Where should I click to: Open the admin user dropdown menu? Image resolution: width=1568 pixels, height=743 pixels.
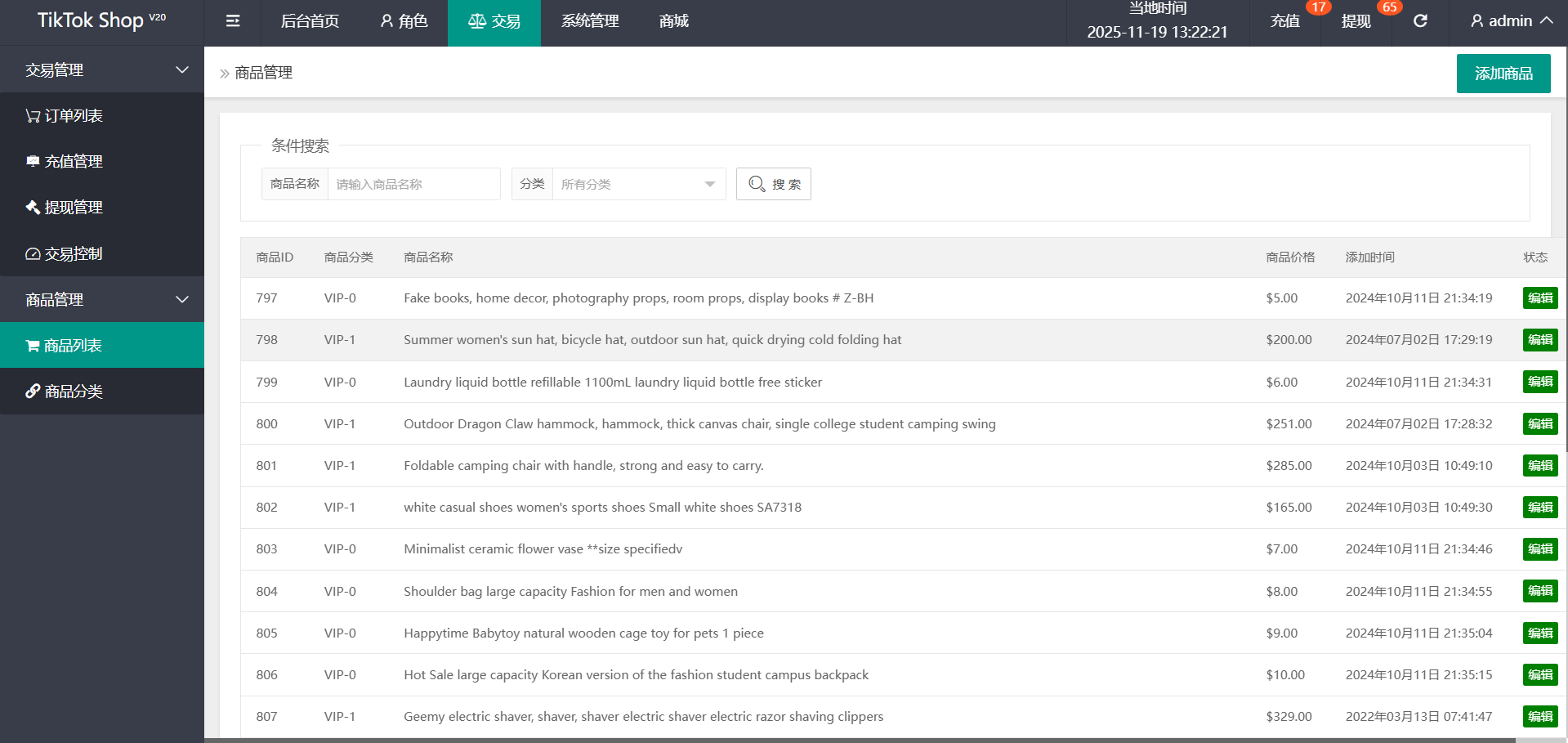click(1511, 21)
